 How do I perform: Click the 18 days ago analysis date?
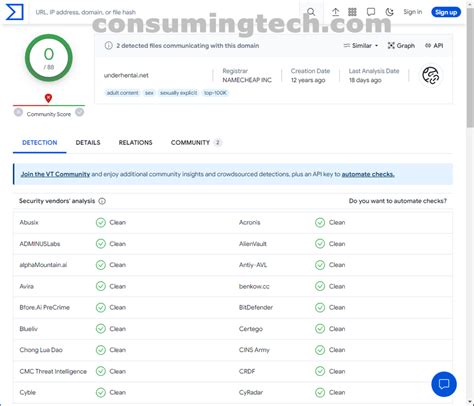point(365,80)
